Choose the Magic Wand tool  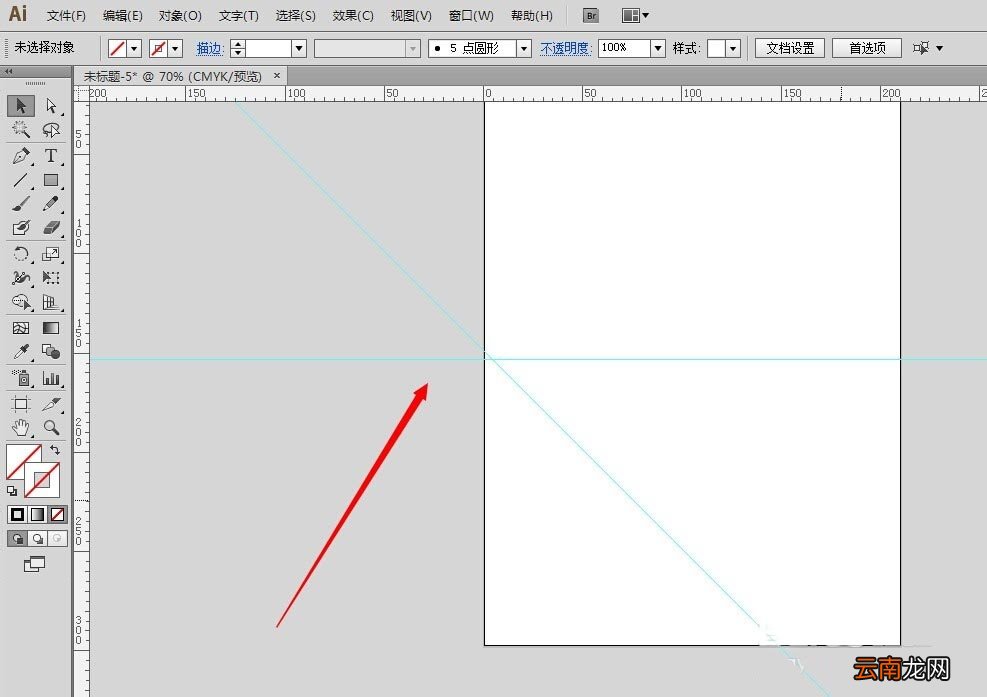pyautogui.click(x=21, y=130)
